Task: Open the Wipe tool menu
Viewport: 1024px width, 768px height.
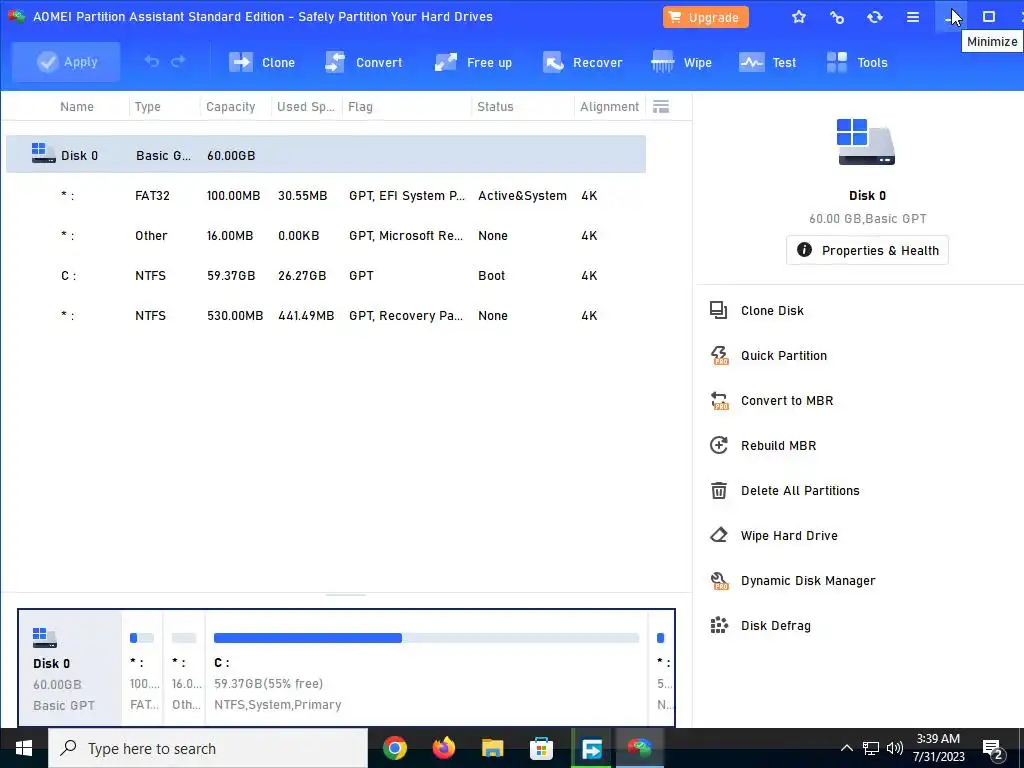Action: (x=682, y=63)
